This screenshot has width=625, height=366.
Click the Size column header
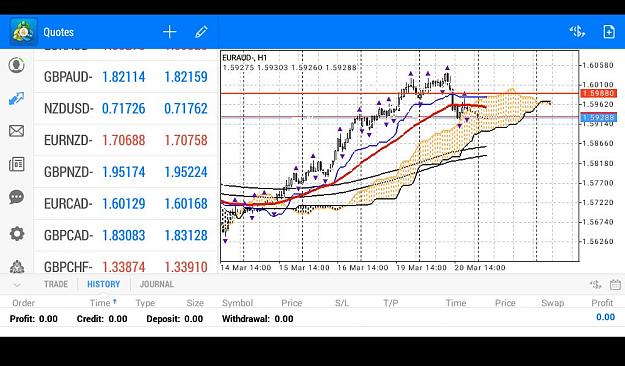[195, 303]
